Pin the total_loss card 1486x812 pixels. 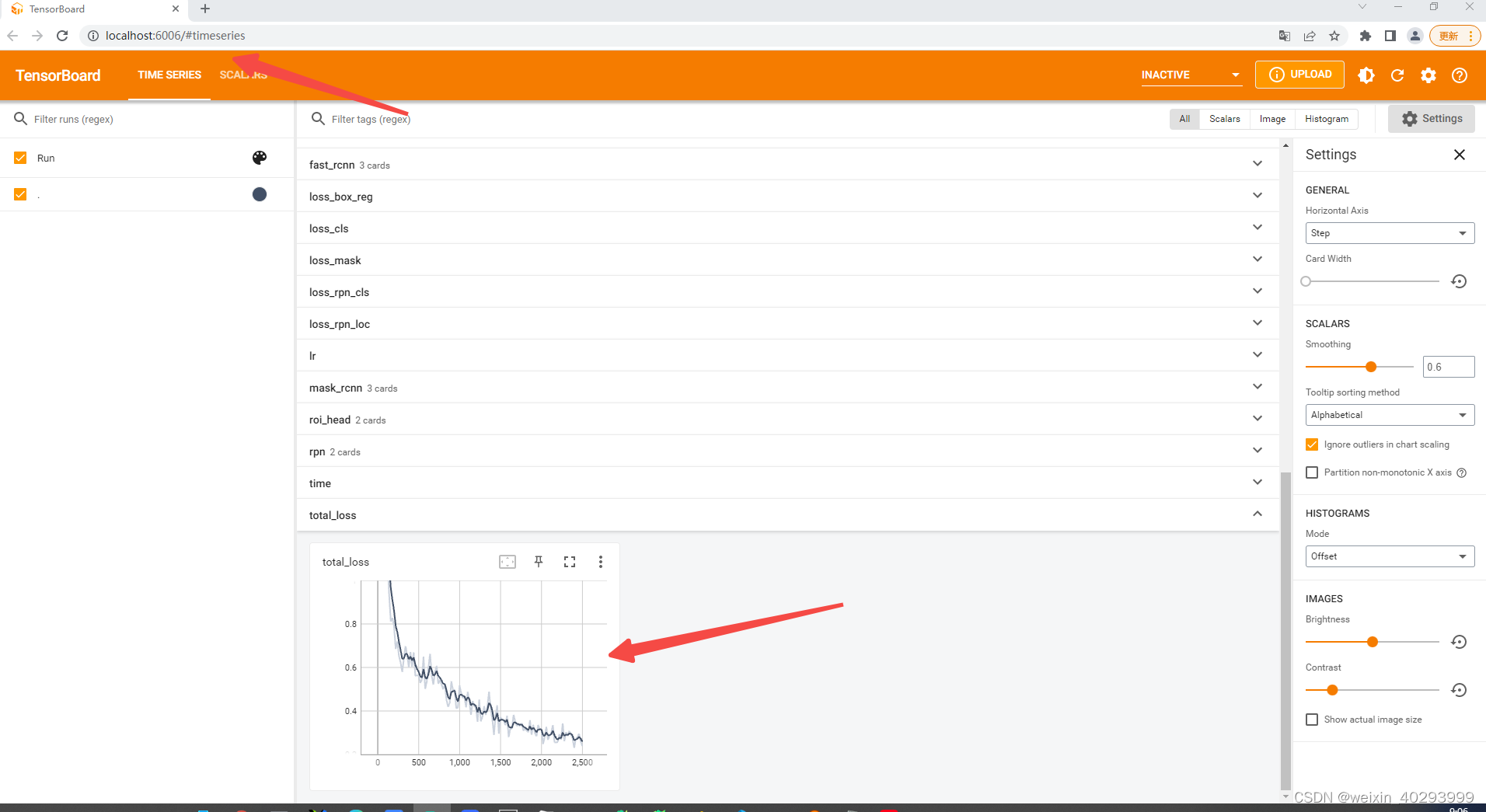tap(539, 562)
